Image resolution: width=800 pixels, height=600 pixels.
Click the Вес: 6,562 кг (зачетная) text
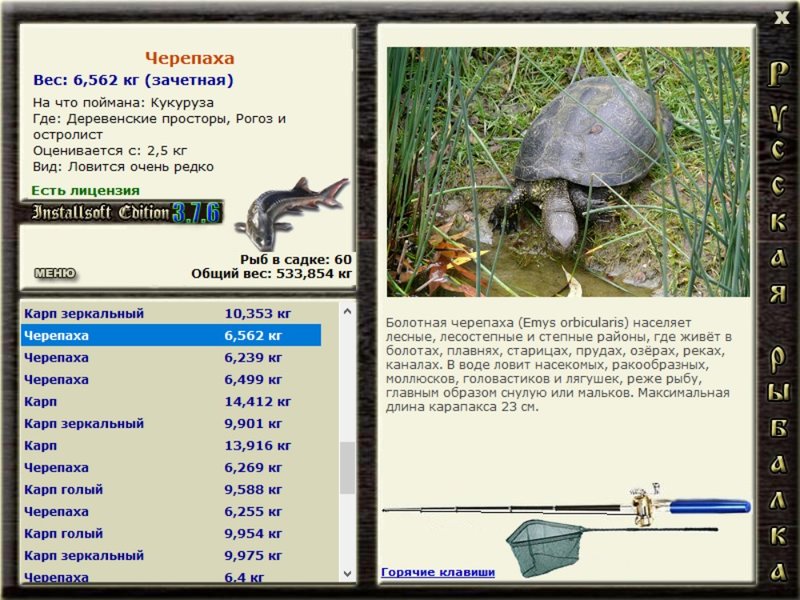133,80
